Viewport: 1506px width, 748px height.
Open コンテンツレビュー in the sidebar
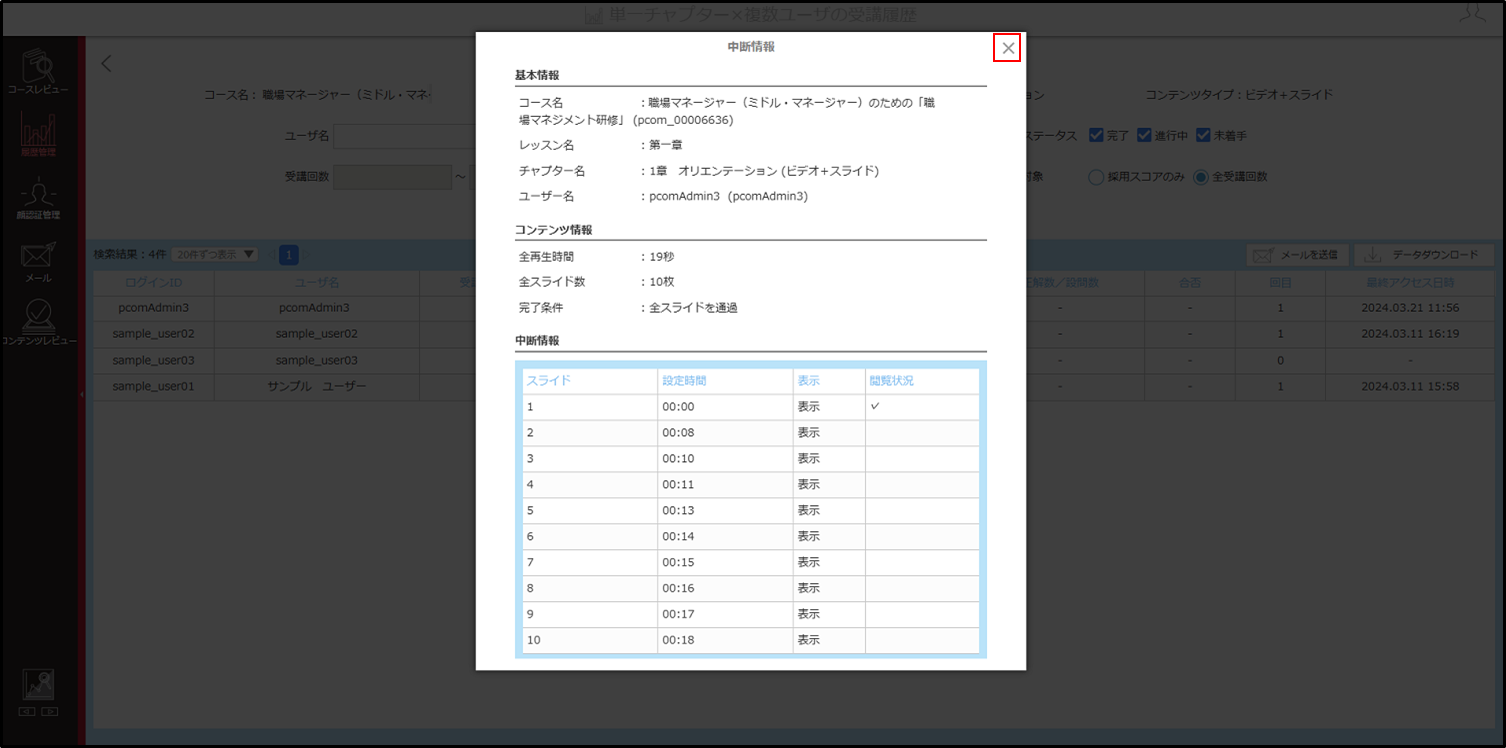[38, 324]
